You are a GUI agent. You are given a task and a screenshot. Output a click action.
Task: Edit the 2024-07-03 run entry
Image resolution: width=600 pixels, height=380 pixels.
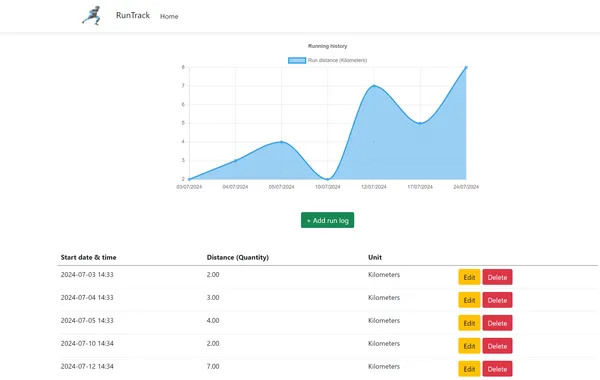[469, 277]
